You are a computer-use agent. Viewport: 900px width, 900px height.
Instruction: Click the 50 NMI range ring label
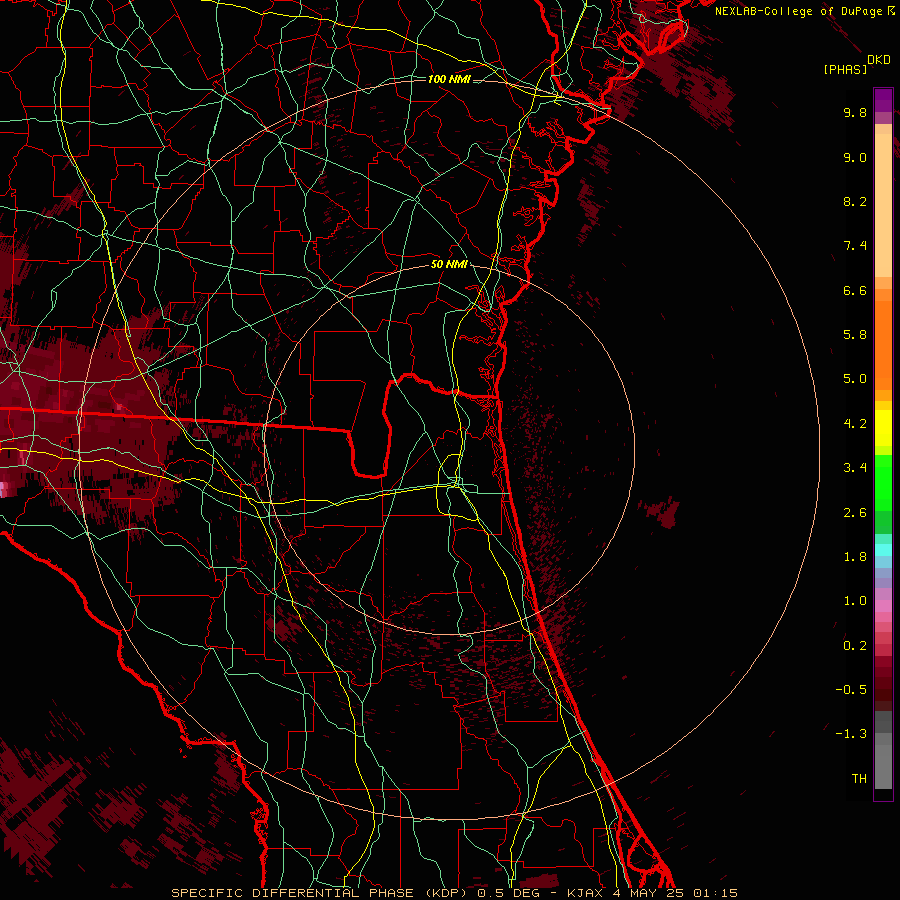(449, 265)
